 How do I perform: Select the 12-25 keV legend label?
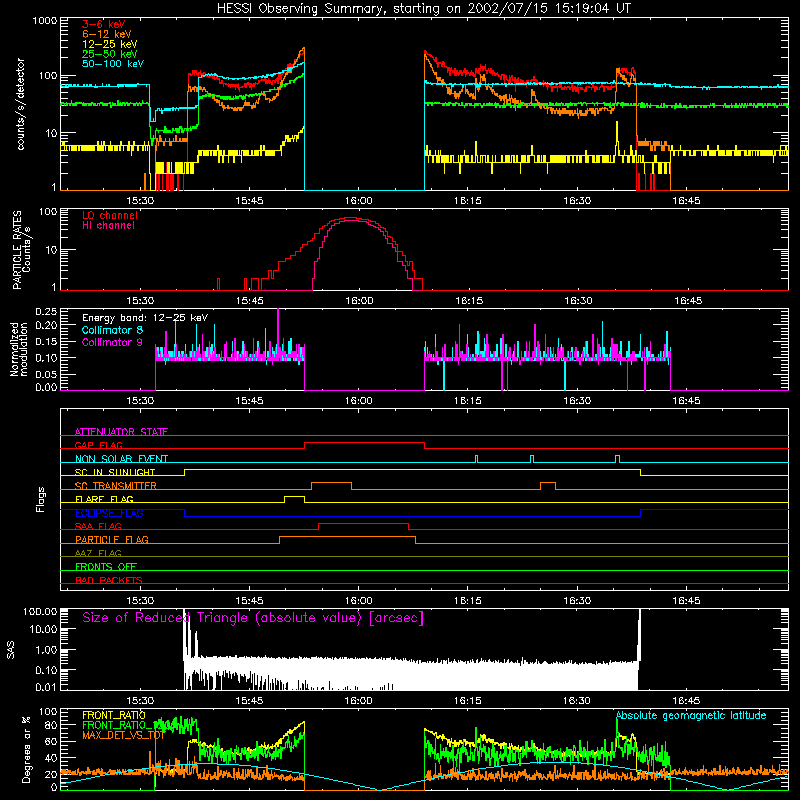110,44
